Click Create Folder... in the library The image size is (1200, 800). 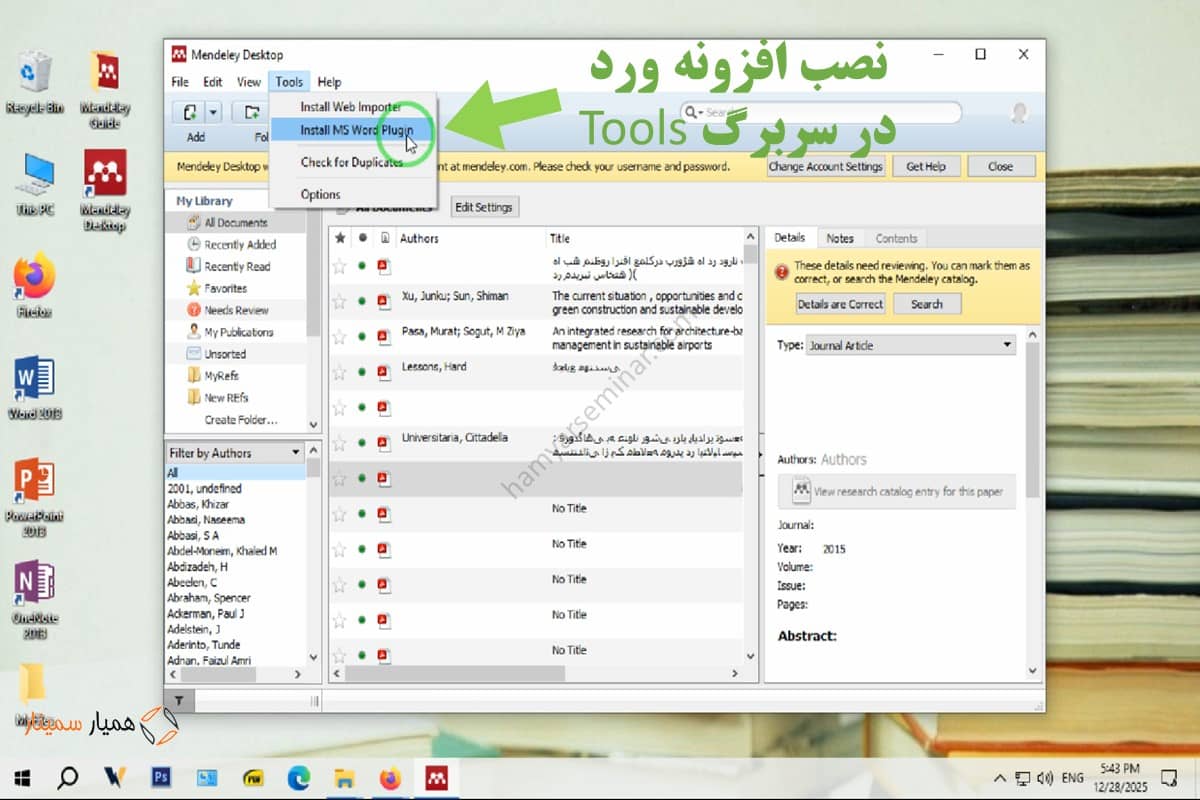(241, 420)
